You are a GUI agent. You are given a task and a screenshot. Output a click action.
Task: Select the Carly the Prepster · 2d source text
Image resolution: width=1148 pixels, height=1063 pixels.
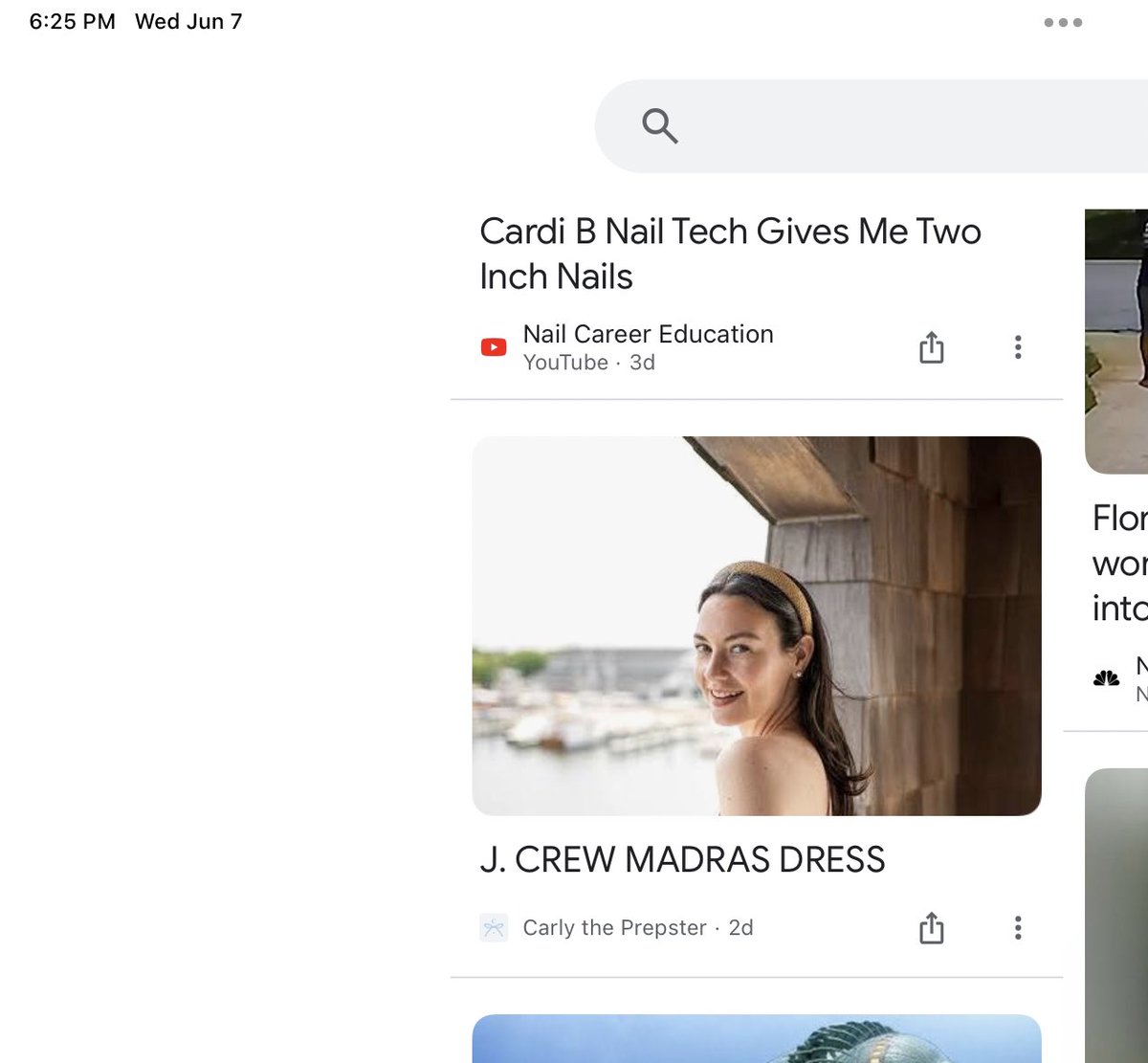pos(638,928)
